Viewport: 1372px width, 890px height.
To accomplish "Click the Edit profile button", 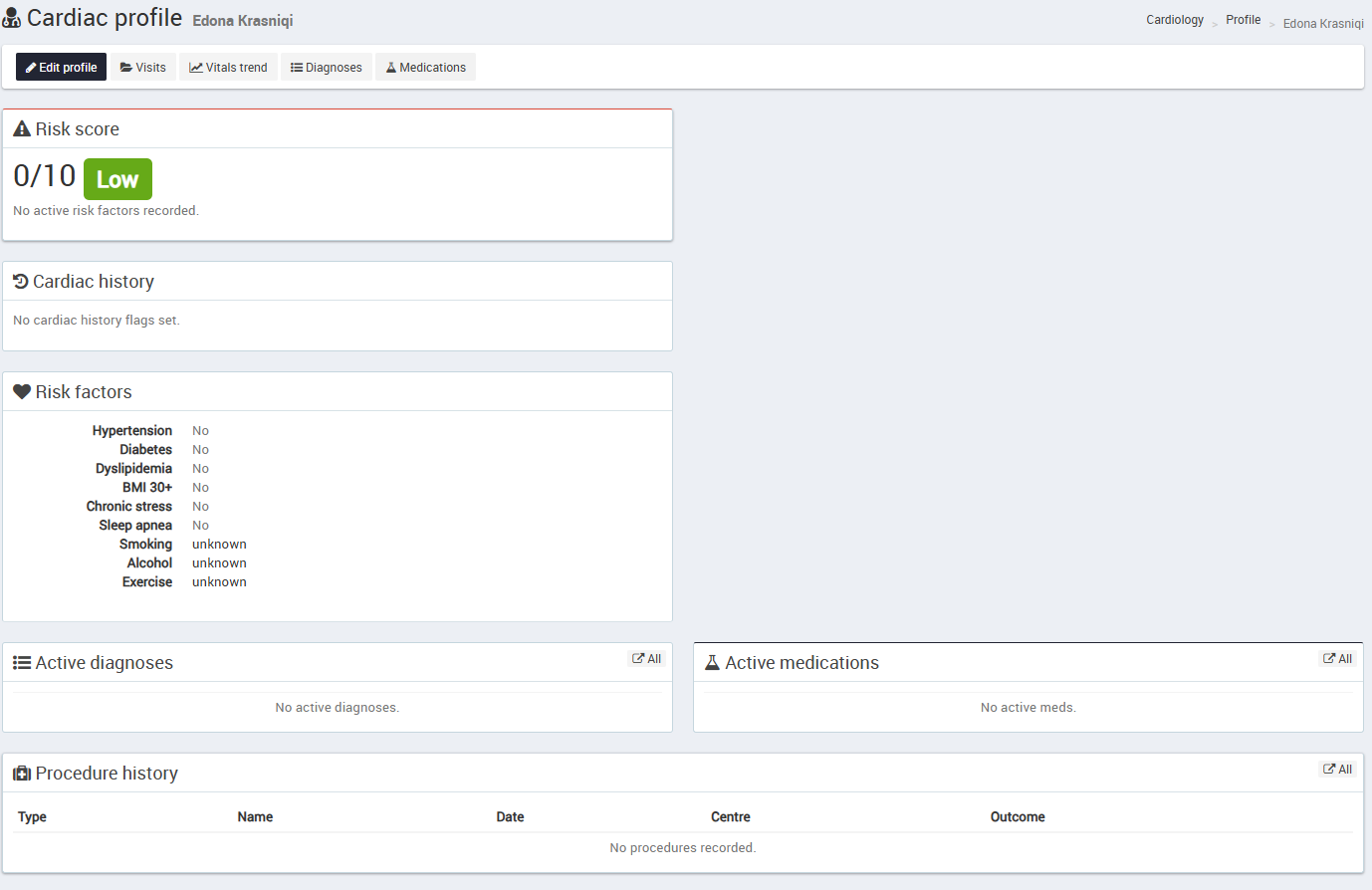I will coord(61,67).
